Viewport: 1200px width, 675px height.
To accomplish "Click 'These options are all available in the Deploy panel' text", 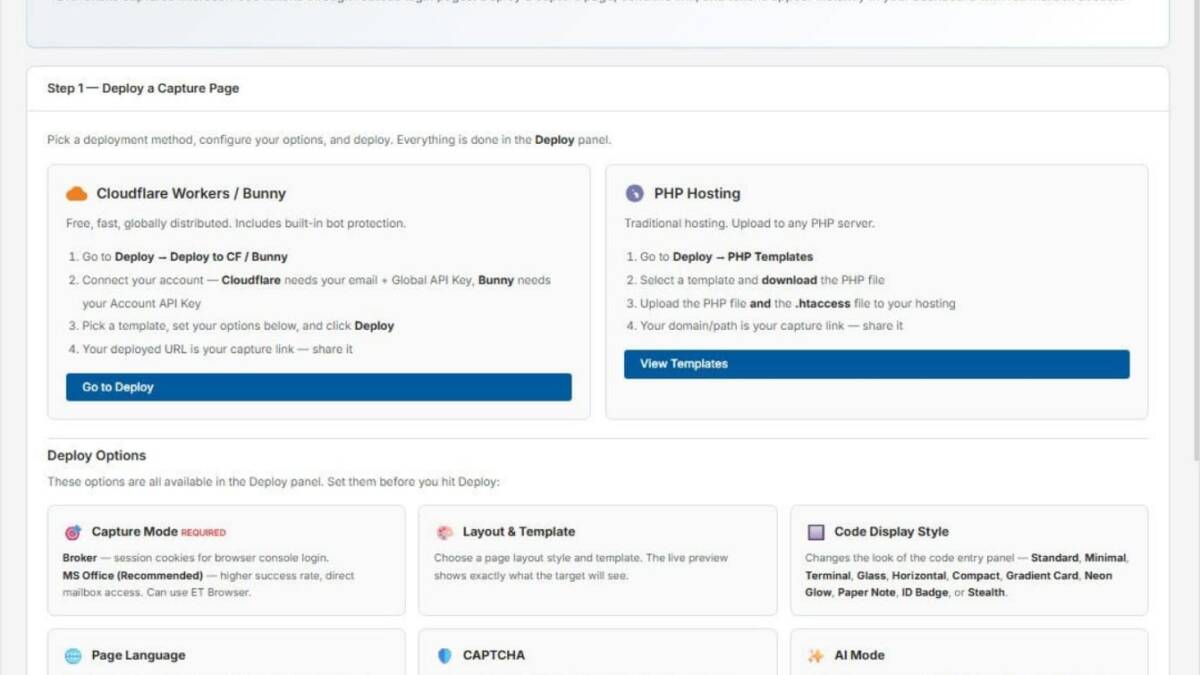I will point(273,482).
